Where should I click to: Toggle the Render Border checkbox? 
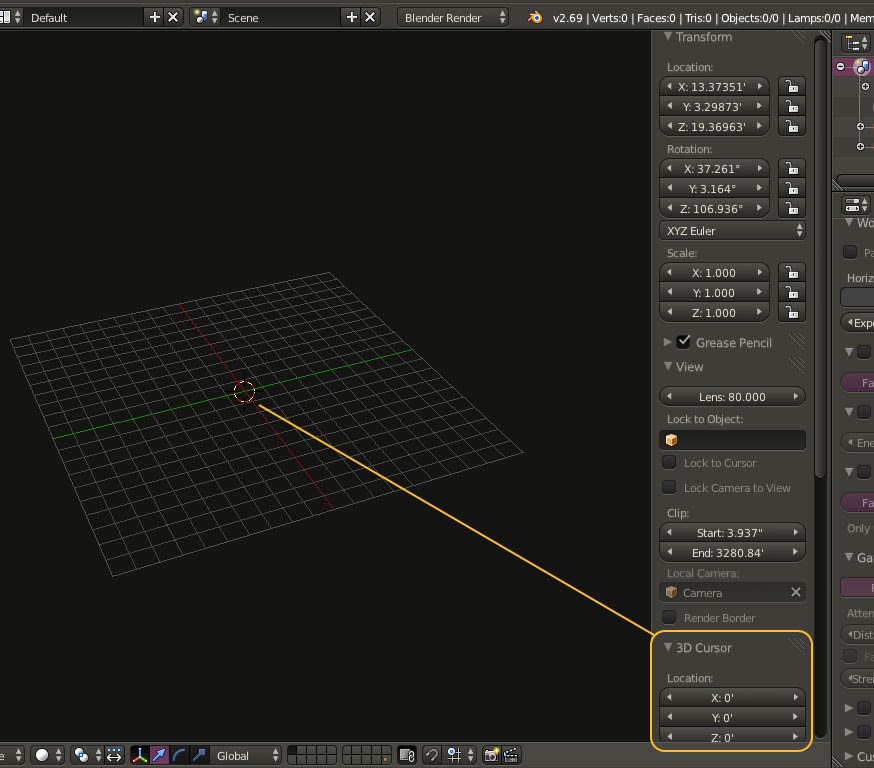670,618
